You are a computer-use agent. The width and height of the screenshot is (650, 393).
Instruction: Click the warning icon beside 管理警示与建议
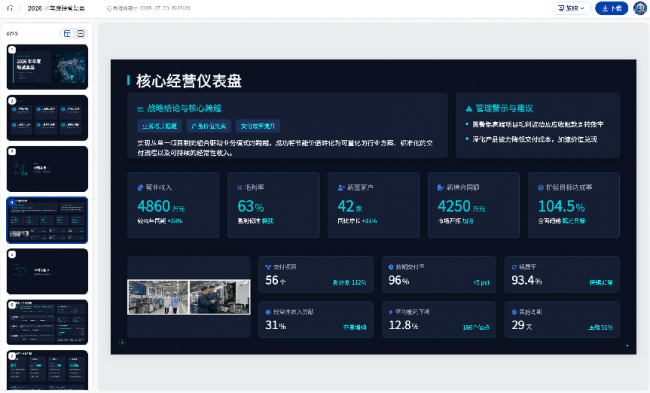pyautogui.click(x=469, y=109)
